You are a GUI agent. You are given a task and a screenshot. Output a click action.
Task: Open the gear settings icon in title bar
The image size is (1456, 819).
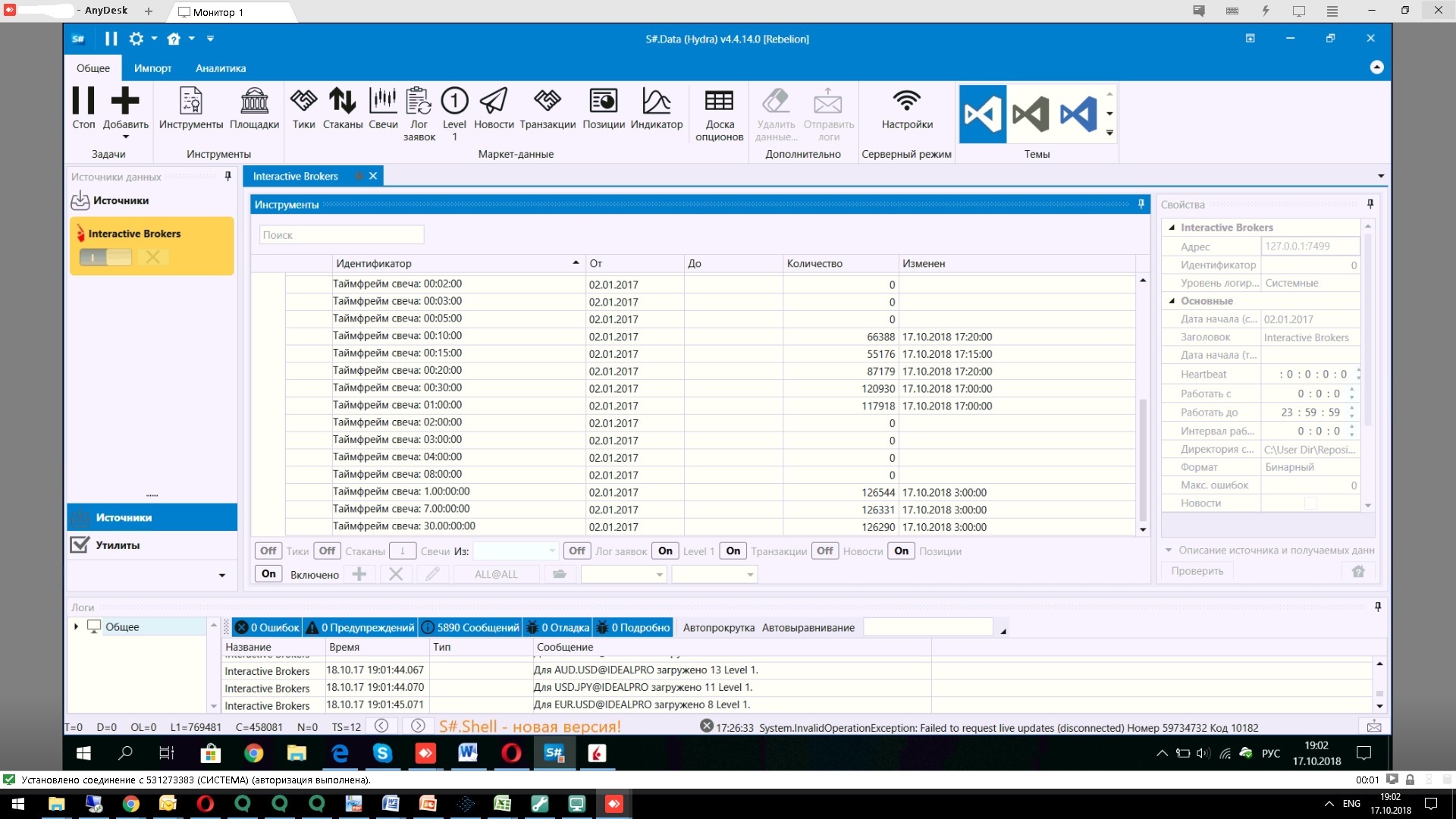(136, 39)
